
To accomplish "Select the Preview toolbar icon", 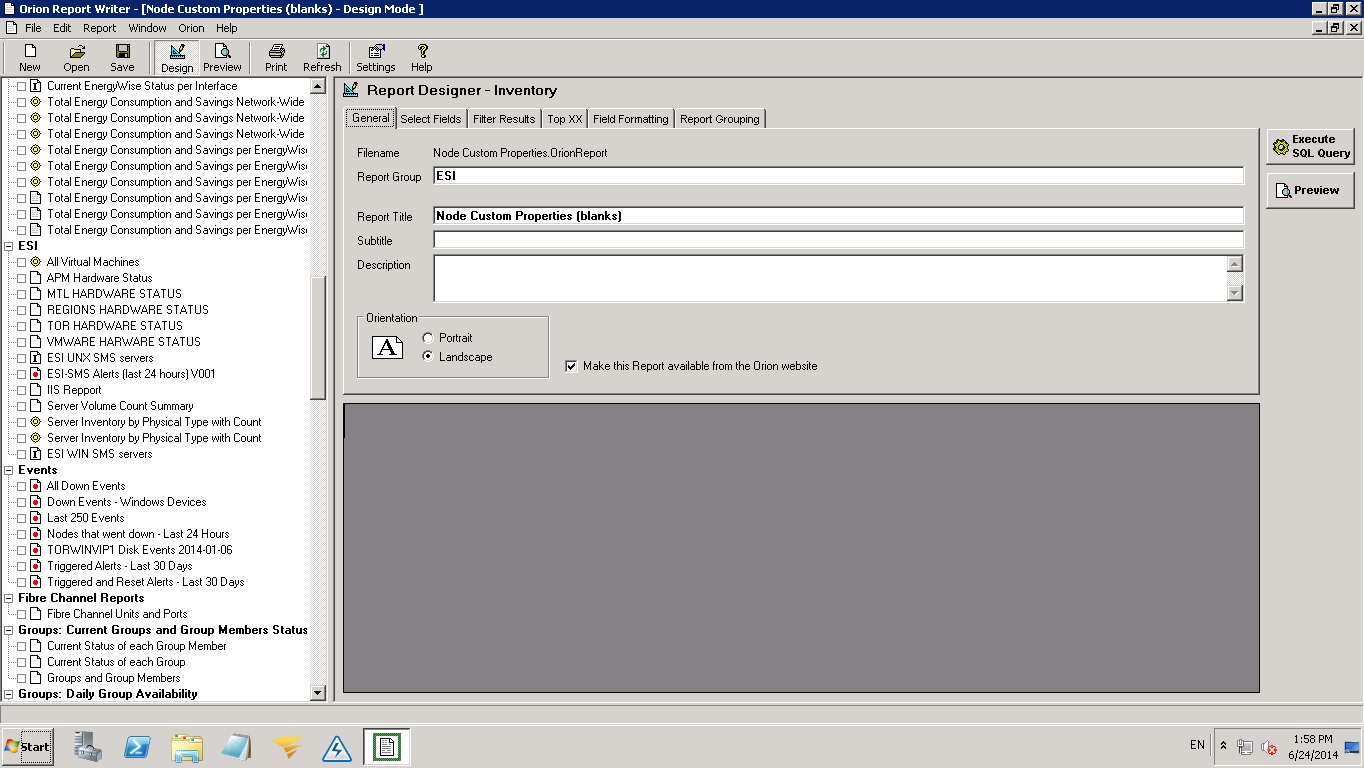I will pyautogui.click(x=222, y=58).
